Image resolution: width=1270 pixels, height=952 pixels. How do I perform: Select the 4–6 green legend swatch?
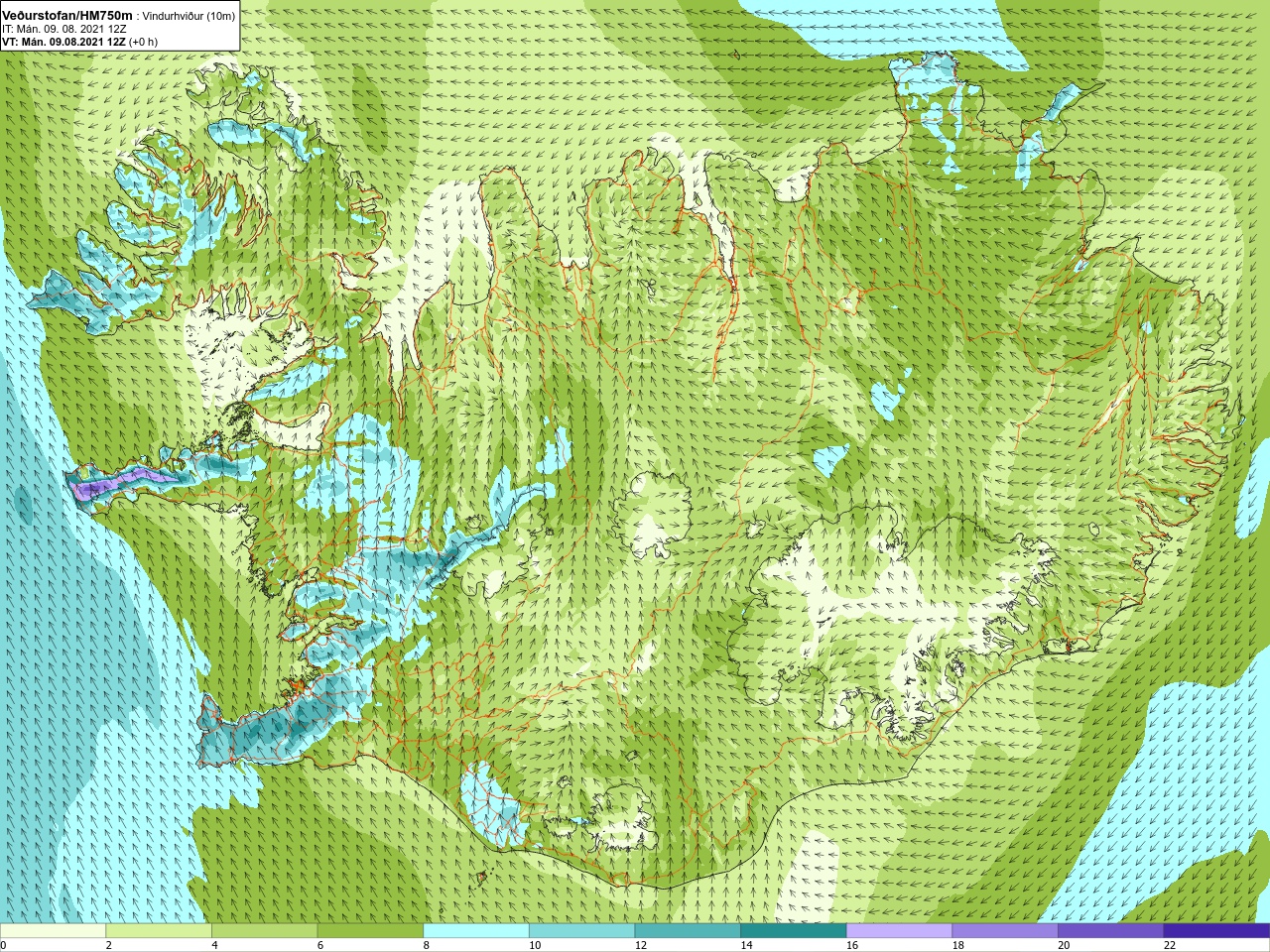point(264,931)
